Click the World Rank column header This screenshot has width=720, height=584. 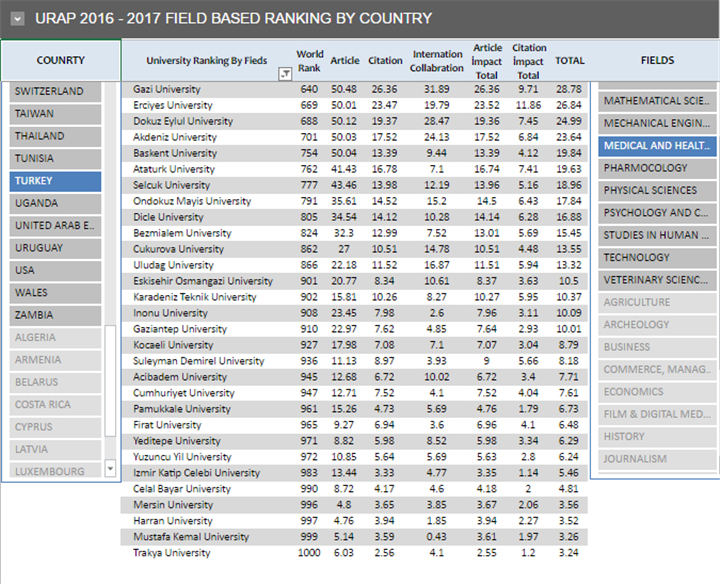click(309, 61)
